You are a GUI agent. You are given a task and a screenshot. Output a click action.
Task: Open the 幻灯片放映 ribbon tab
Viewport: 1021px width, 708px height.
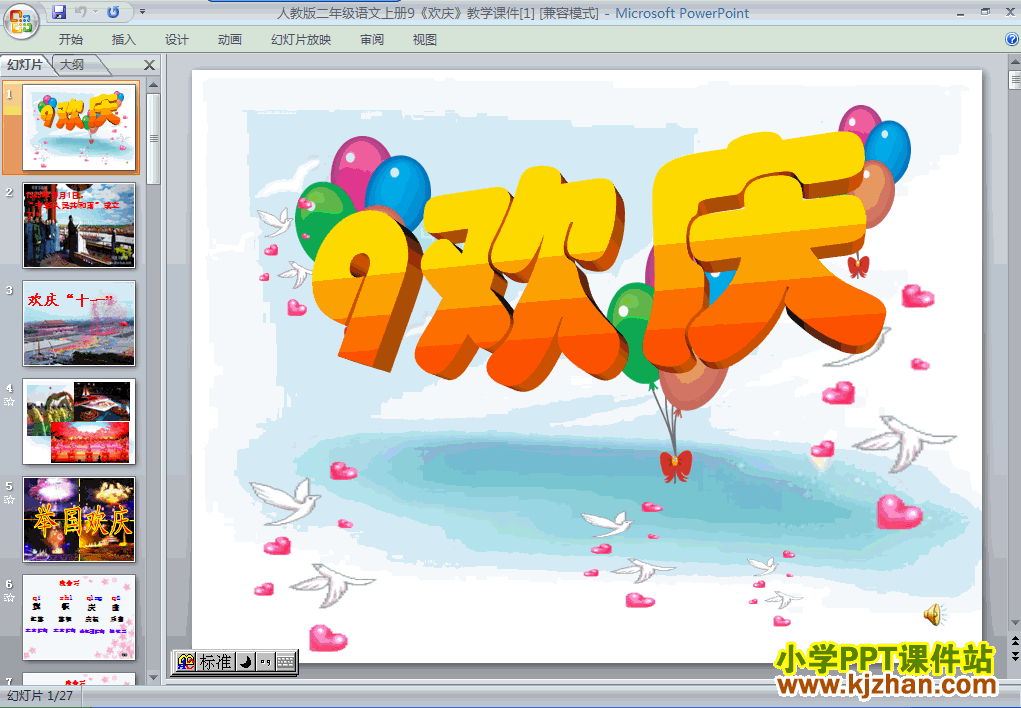[301, 40]
